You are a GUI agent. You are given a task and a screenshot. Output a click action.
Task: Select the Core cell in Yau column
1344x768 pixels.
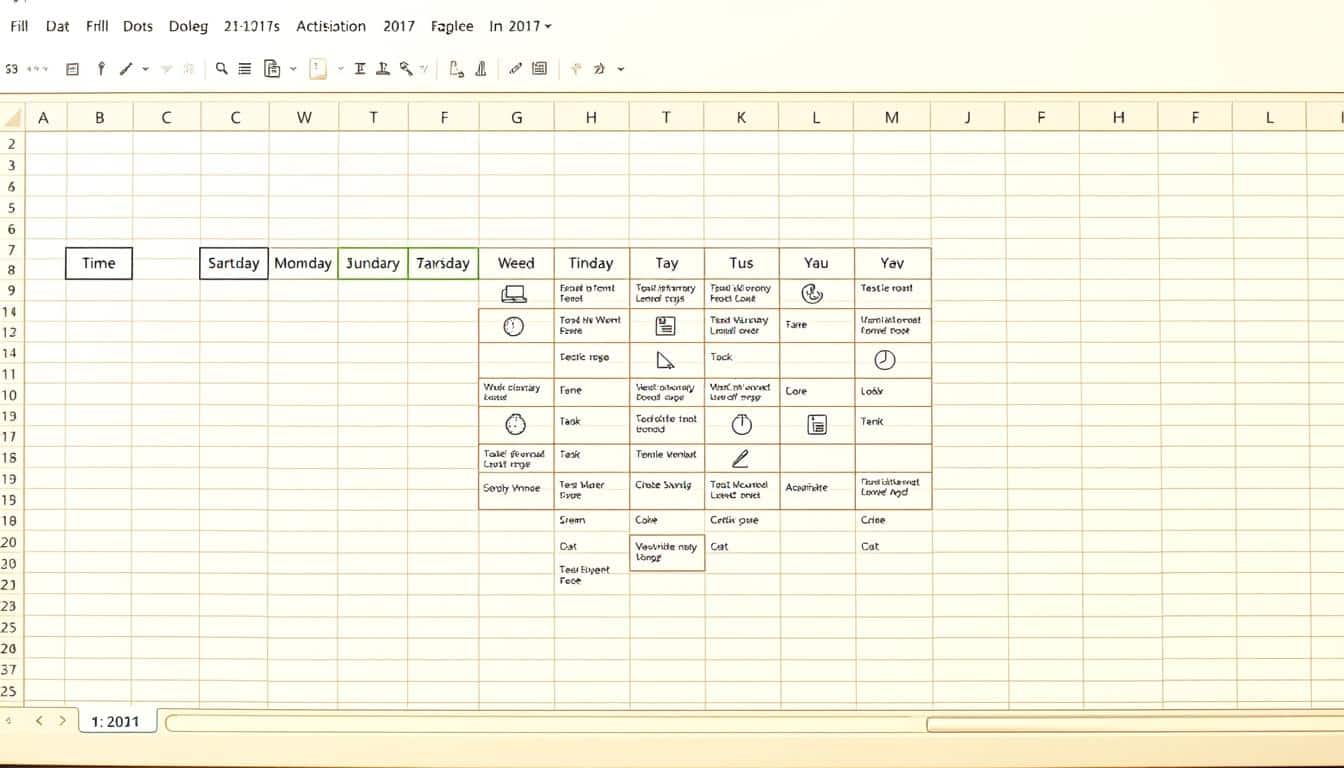click(816, 391)
